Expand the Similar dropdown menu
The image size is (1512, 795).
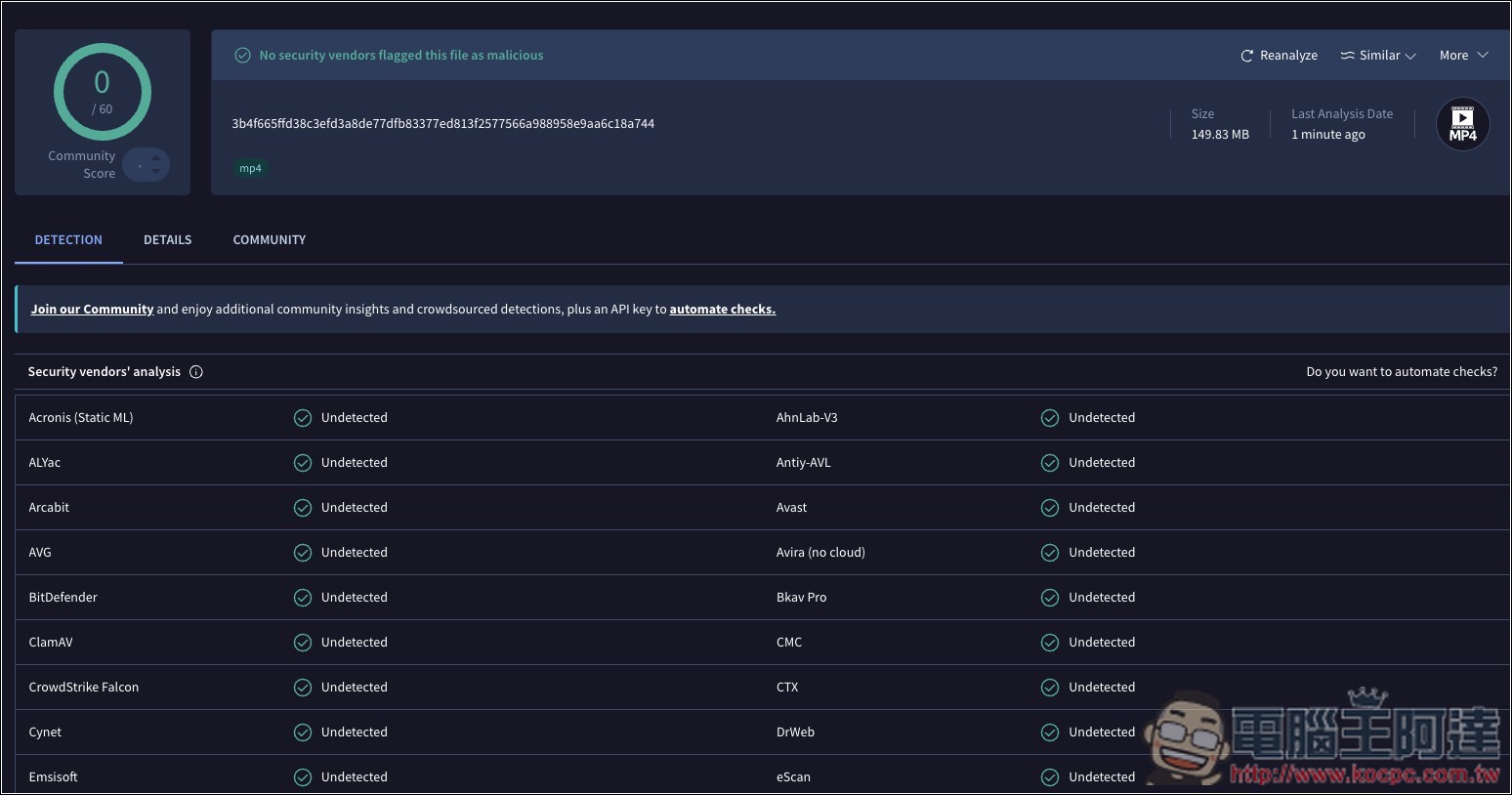(x=1378, y=56)
